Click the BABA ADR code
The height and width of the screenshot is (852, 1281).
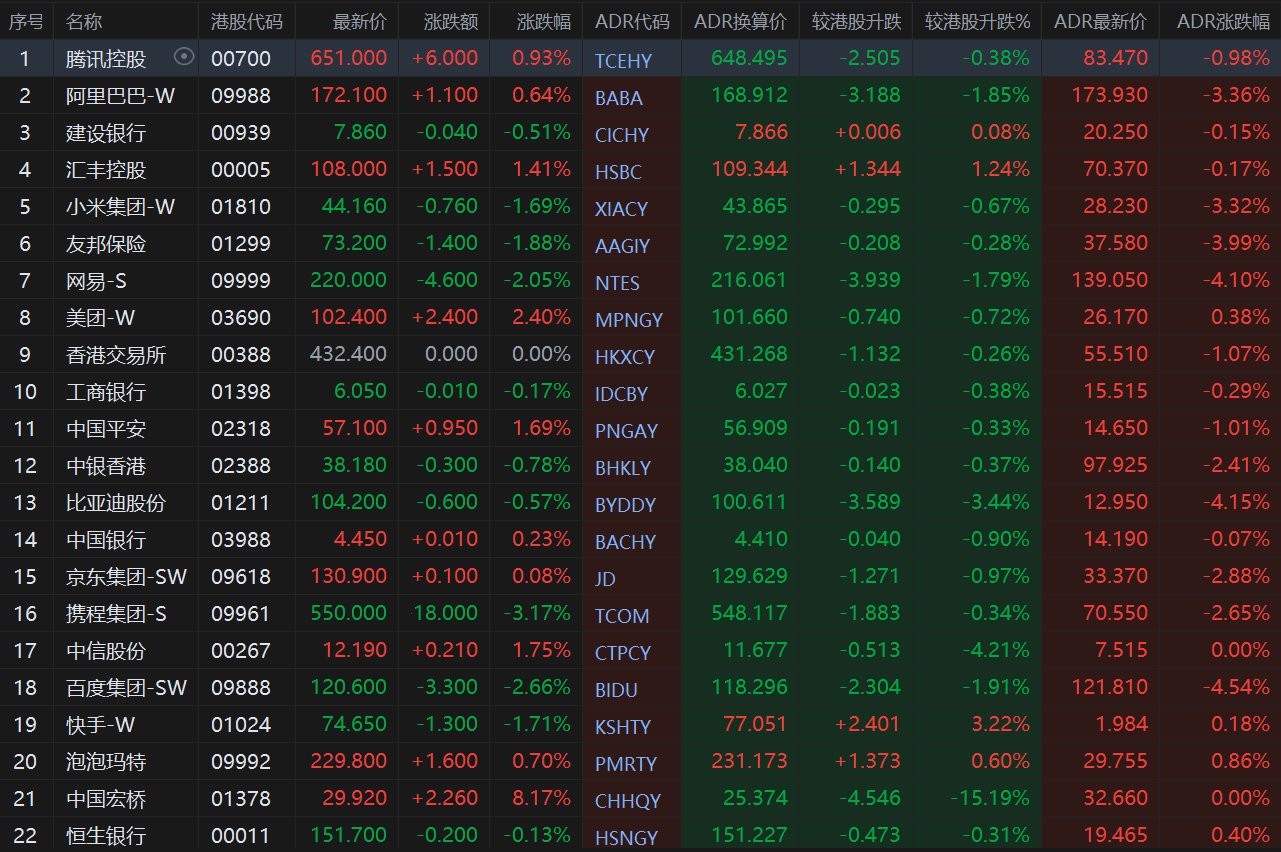pyautogui.click(x=619, y=98)
